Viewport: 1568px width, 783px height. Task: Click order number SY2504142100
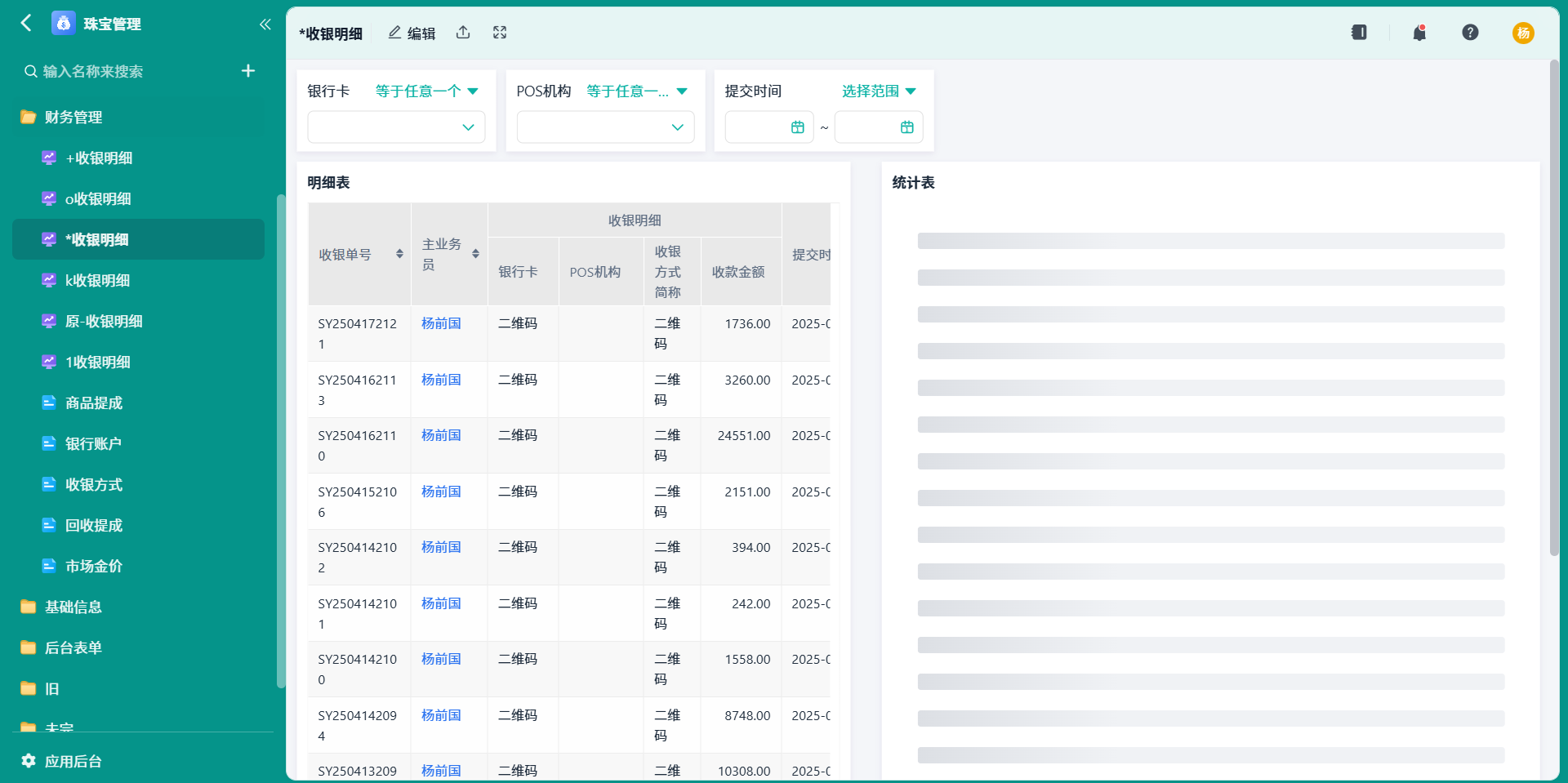click(x=358, y=669)
